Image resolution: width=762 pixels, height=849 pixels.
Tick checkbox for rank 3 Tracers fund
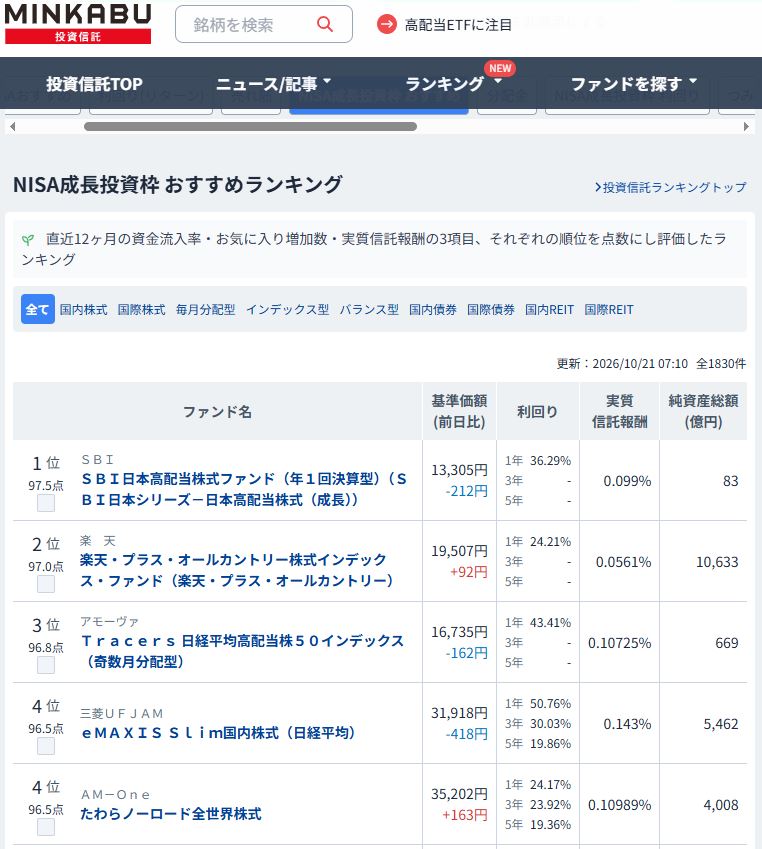pos(45,665)
